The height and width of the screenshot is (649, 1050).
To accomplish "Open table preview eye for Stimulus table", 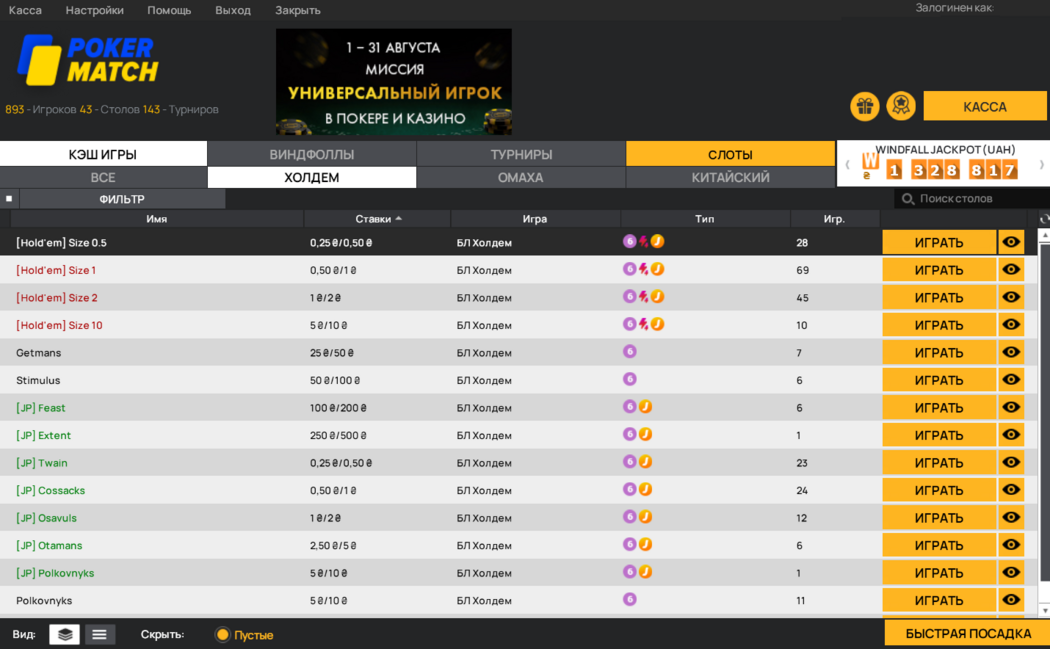I will tap(1011, 379).
